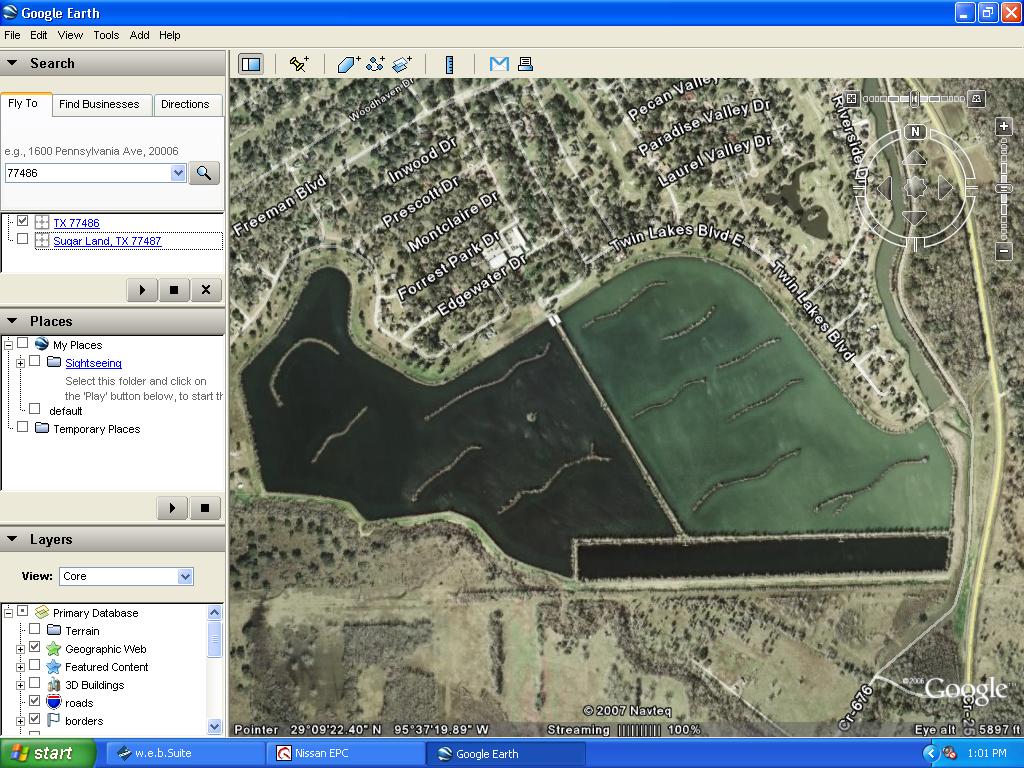The width and height of the screenshot is (1024, 768).
Task: Click the Email envelope icon
Action: (499, 64)
